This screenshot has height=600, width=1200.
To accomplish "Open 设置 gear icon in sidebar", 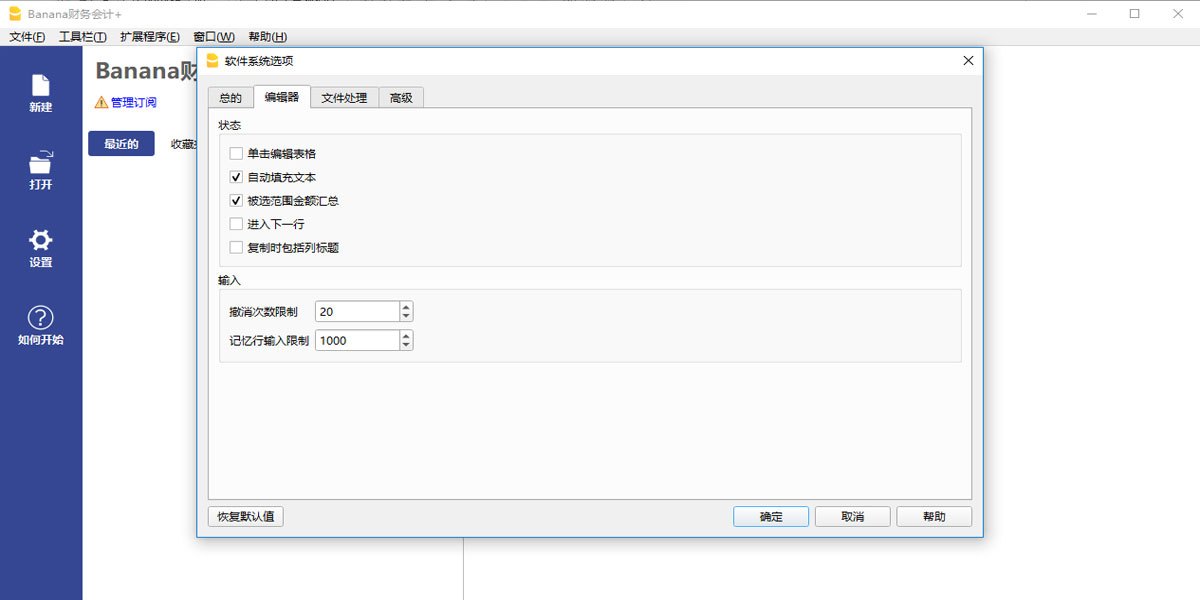I will tap(40, 241).
